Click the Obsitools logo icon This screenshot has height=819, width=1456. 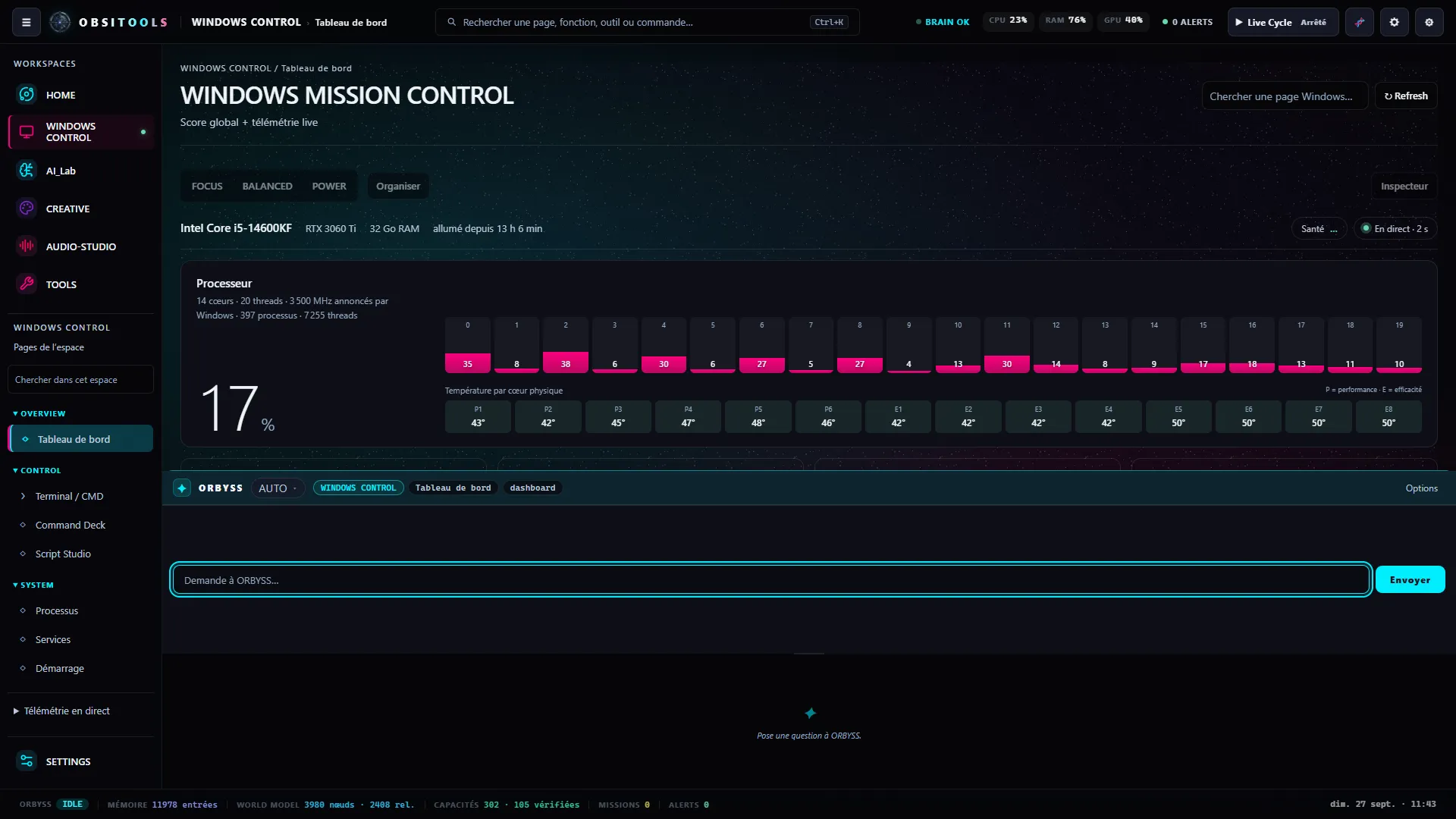[60, 22]
